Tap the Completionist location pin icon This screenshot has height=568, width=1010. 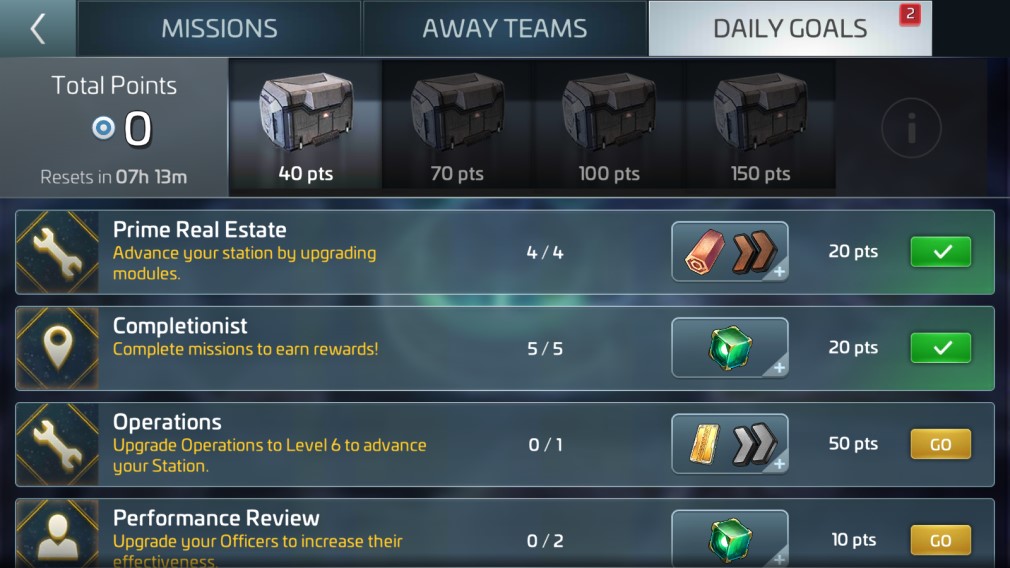[57, 348]
